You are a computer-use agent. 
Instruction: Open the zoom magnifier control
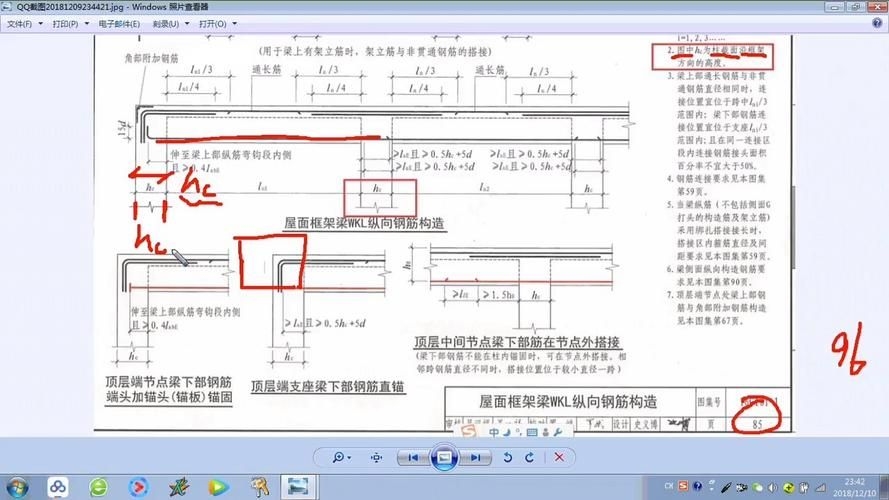338,457
